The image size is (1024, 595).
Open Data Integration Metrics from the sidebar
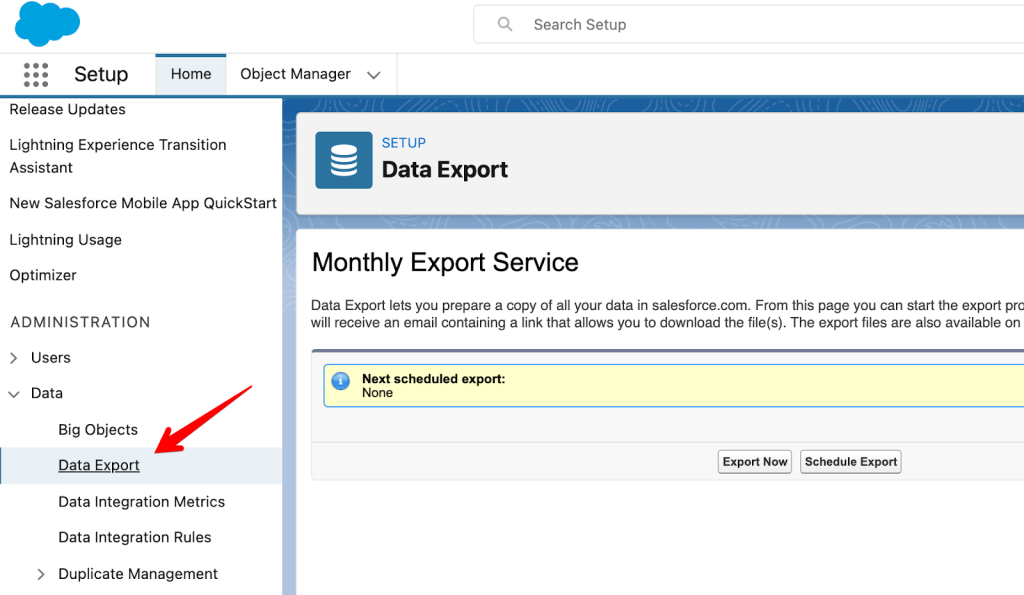(x=142, y=501)
